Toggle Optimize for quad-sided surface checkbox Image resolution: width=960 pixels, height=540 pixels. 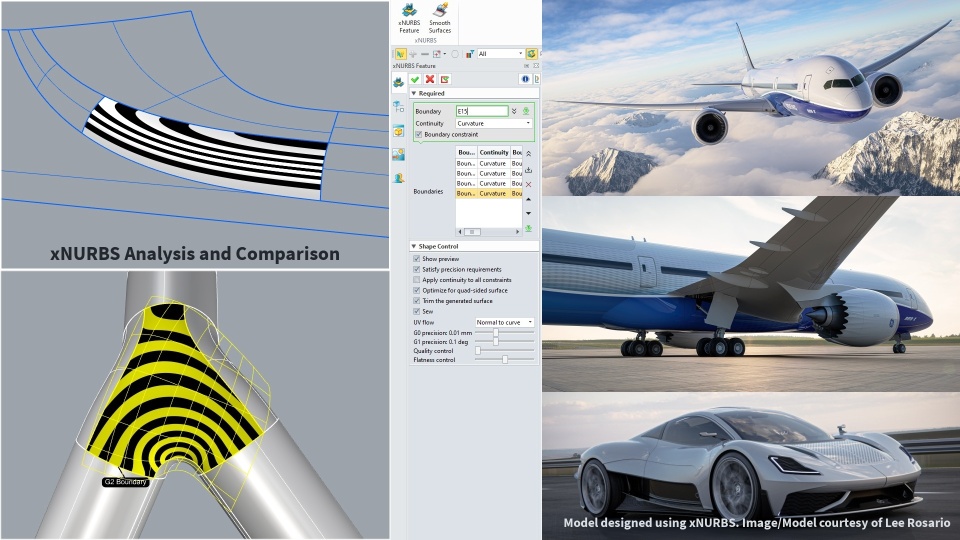416,290
